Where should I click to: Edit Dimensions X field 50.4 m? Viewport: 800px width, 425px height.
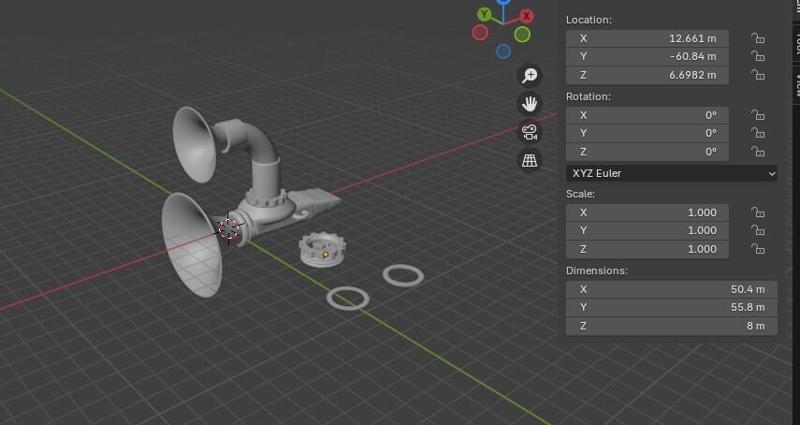671,289
